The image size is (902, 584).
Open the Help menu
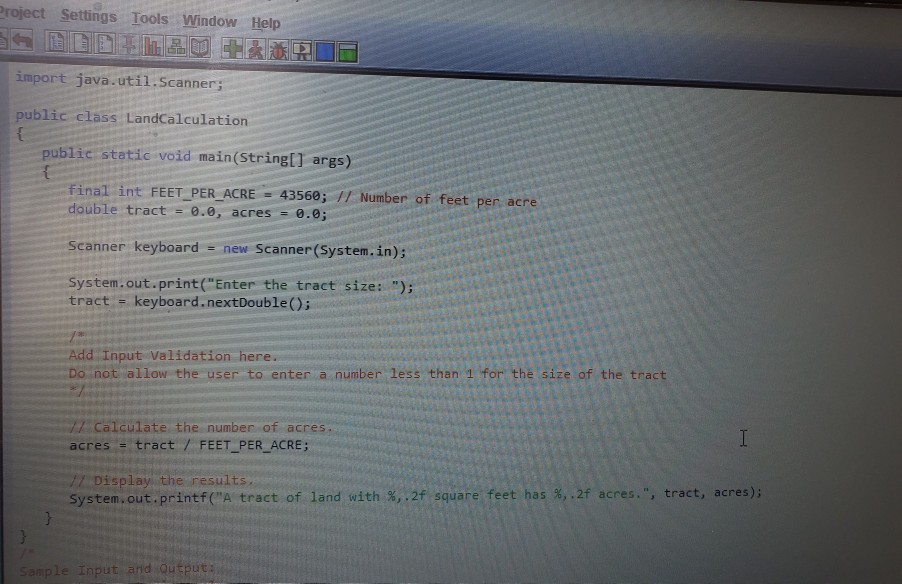click(x=264, y=21)
